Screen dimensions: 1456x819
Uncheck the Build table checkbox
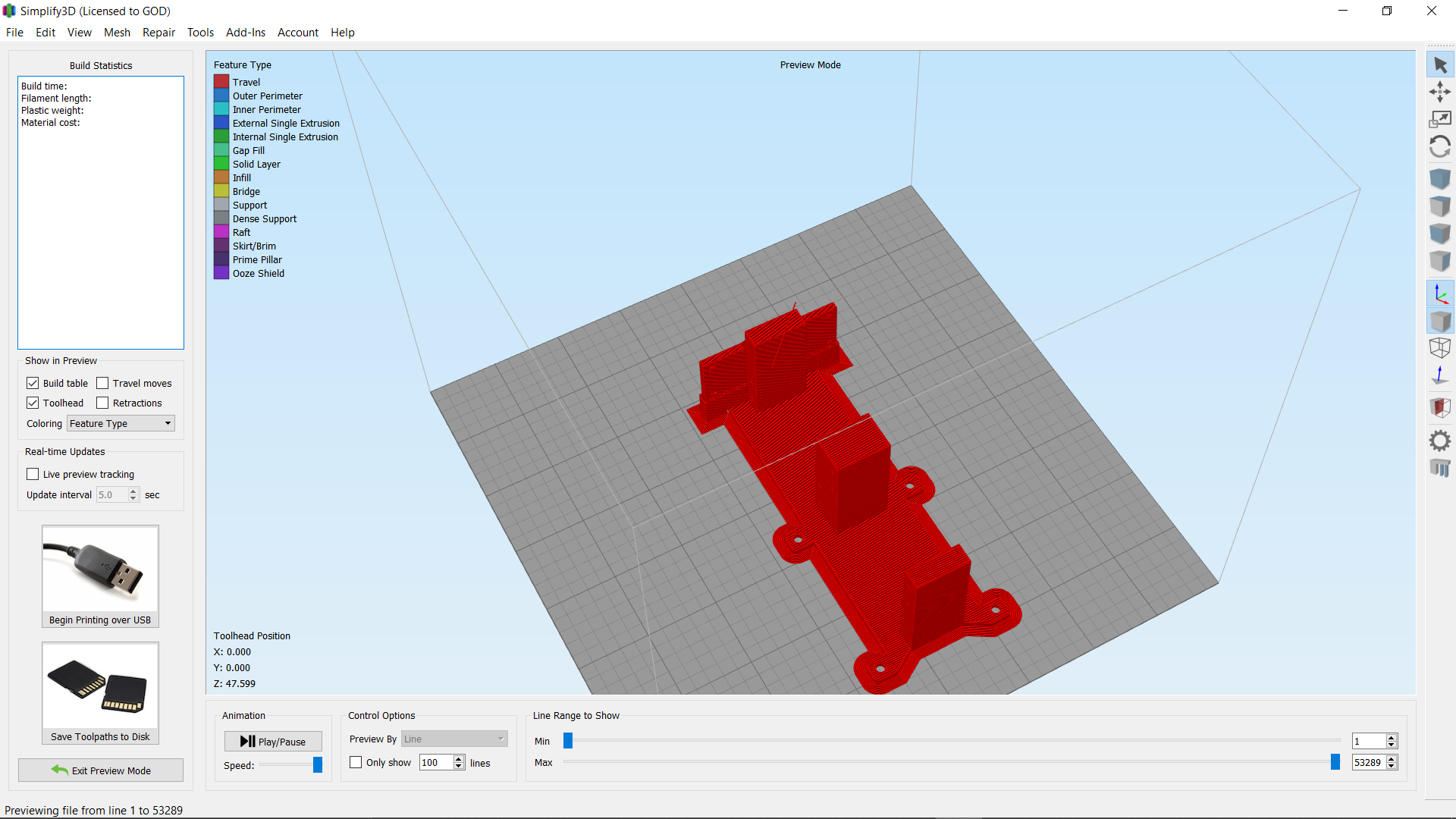pyautogui.click(x=33, y=383)
